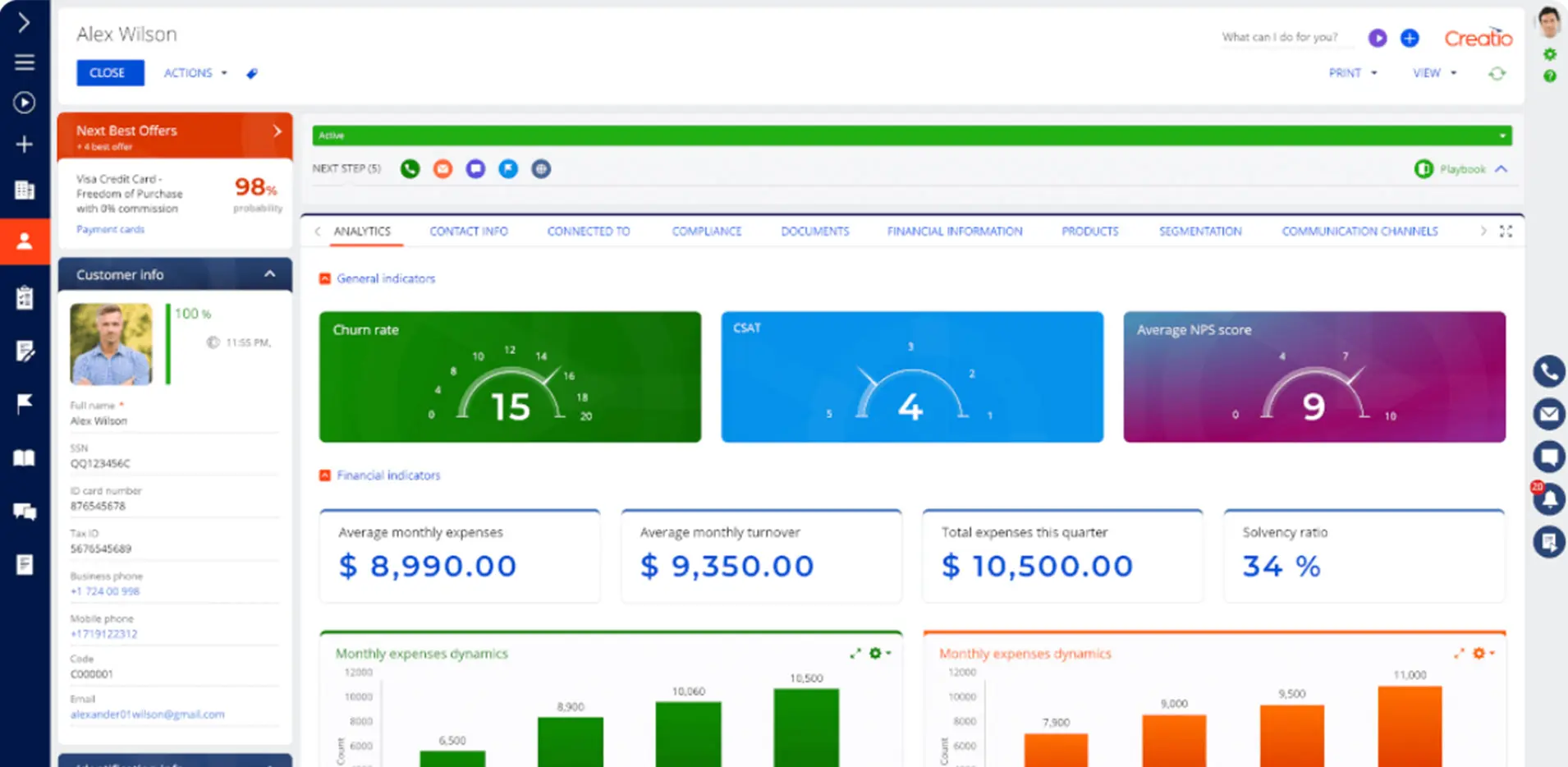The width and height of the screenshot is (1568, 767).
Task: Collapse the General indicators section
Action: (325, 279)
